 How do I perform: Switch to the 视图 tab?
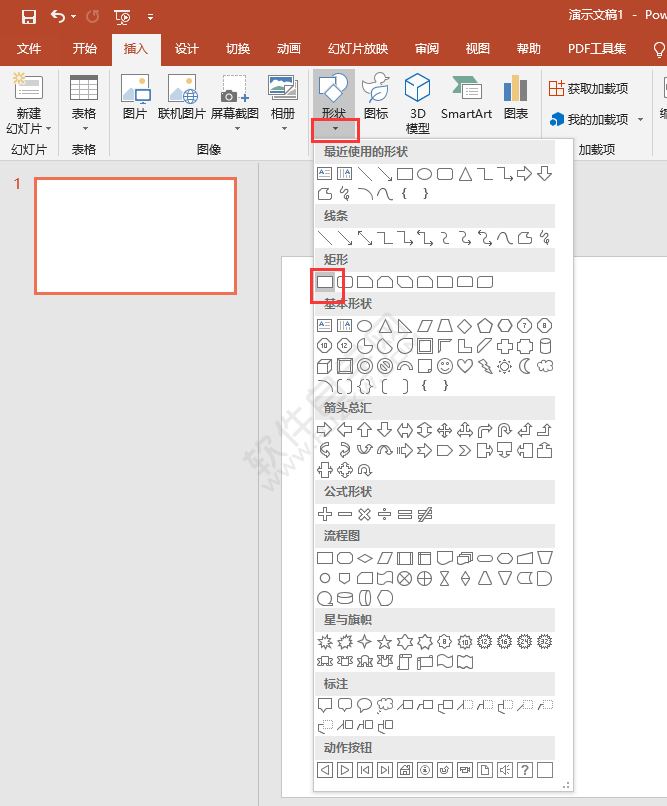478,49
